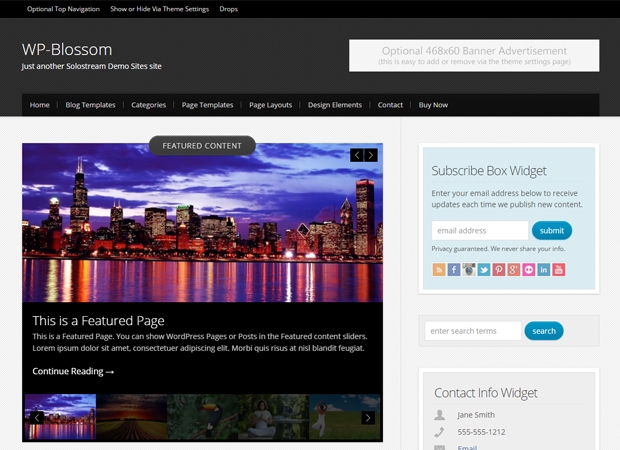Screen dimensions: 620x450
Task: Open Blog Templates menu item
Action: 91,105
